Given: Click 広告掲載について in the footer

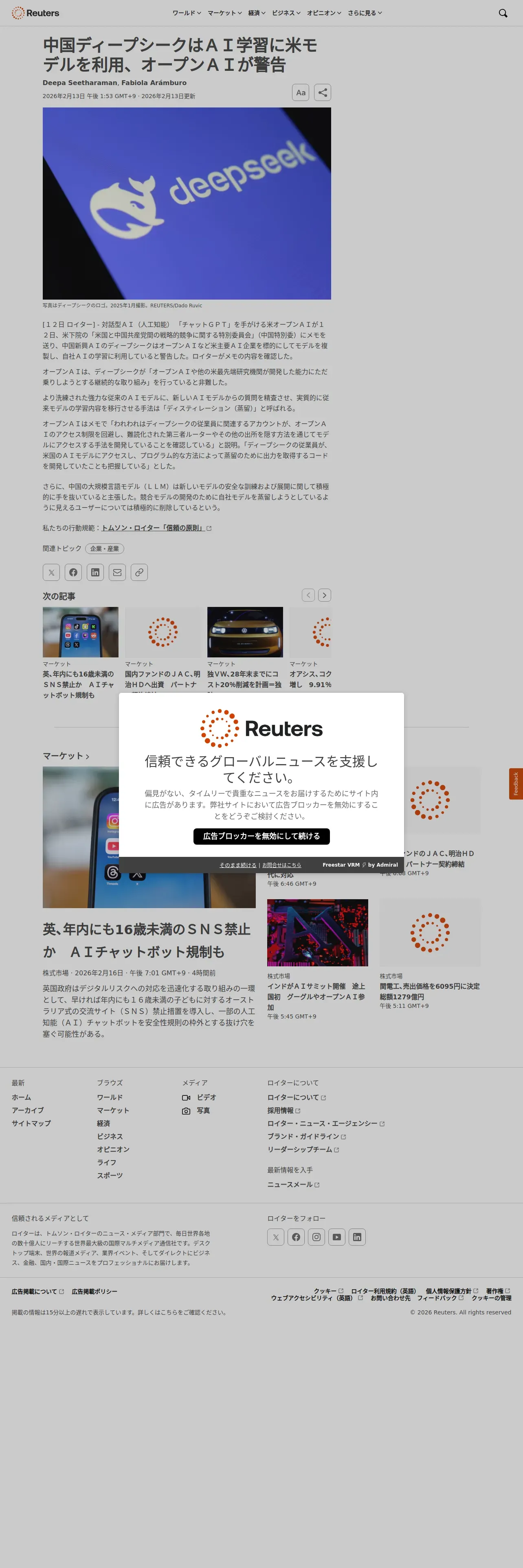Looking at the screenshot, I should tap(38, 1292).
